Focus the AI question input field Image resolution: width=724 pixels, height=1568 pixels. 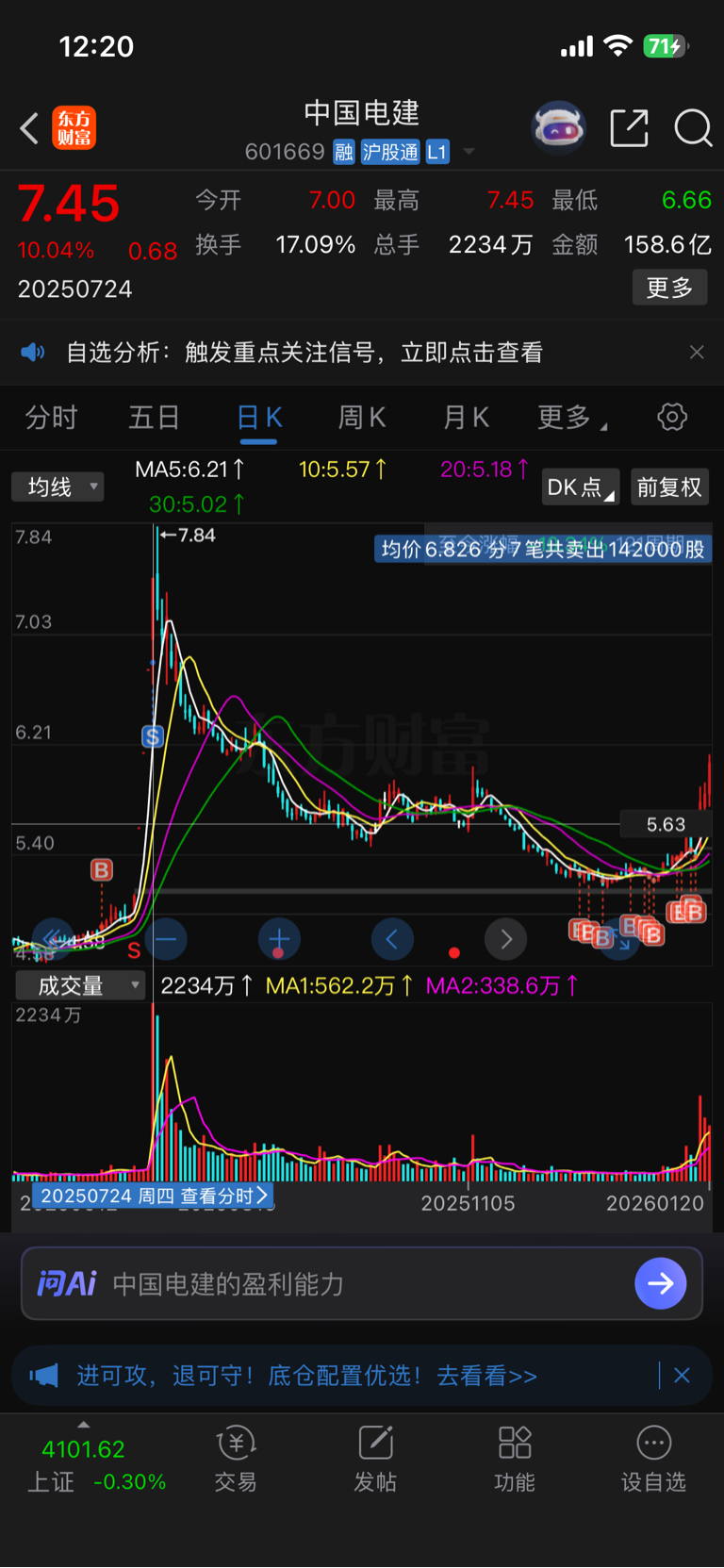coord(362,1283)
